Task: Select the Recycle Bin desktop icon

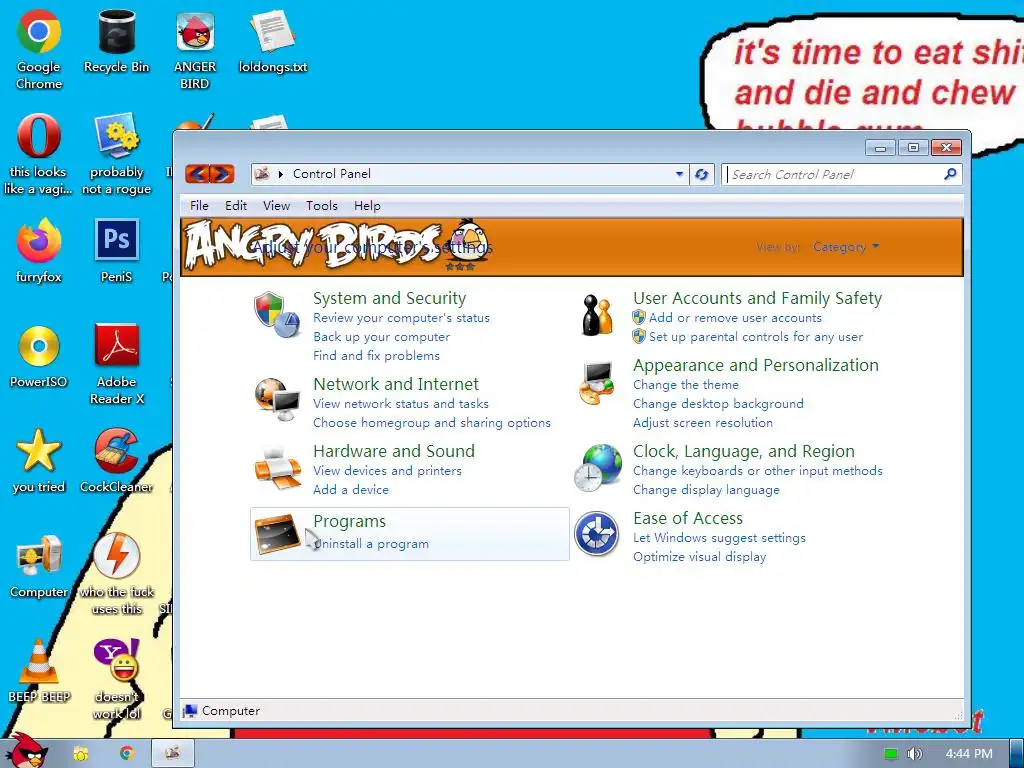Action: click(x=116, y=40)
